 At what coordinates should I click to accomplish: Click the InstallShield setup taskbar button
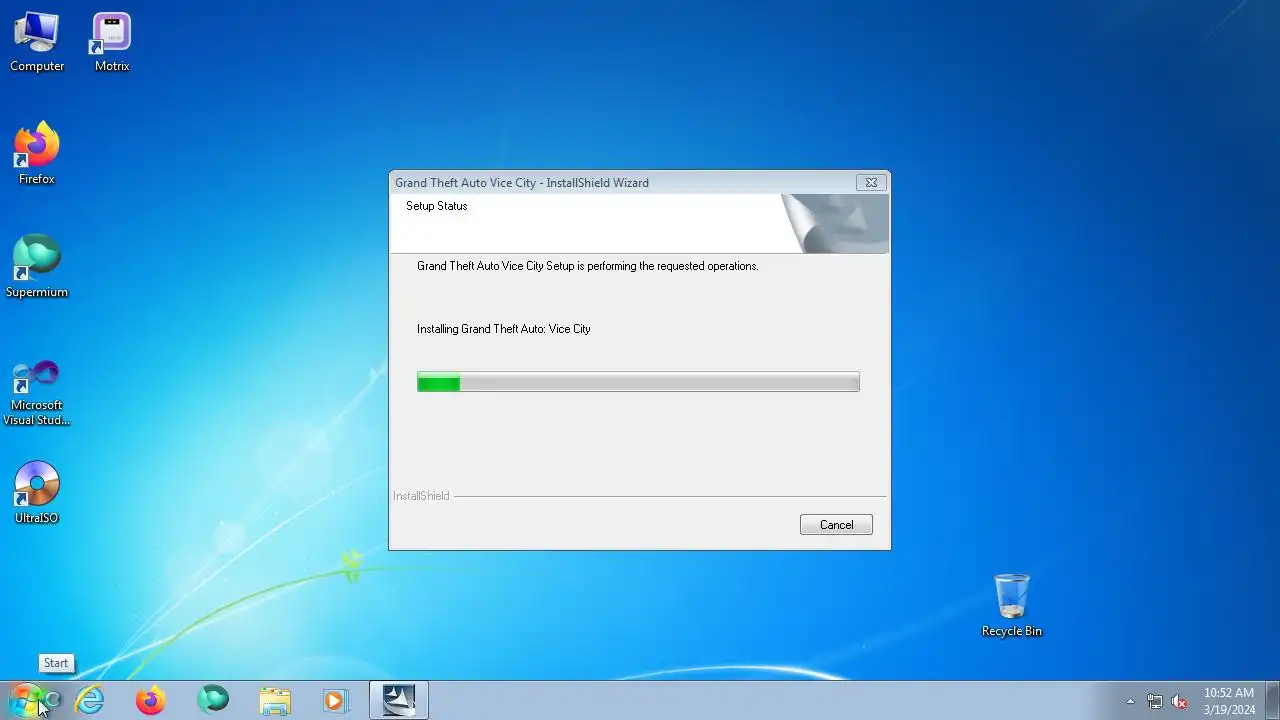(x=399, y=700)
